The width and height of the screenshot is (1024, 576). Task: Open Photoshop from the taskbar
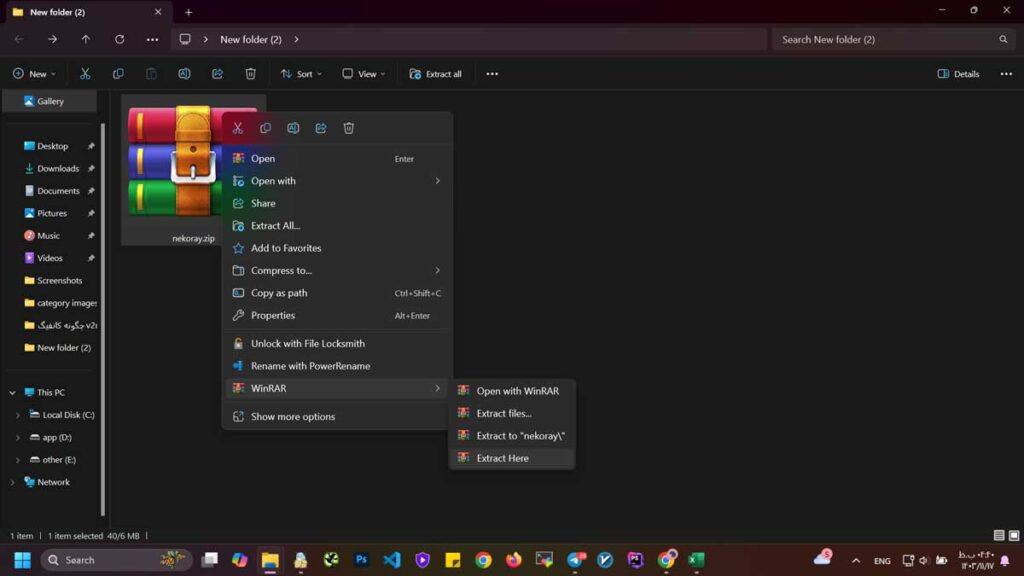click(362, 560)
